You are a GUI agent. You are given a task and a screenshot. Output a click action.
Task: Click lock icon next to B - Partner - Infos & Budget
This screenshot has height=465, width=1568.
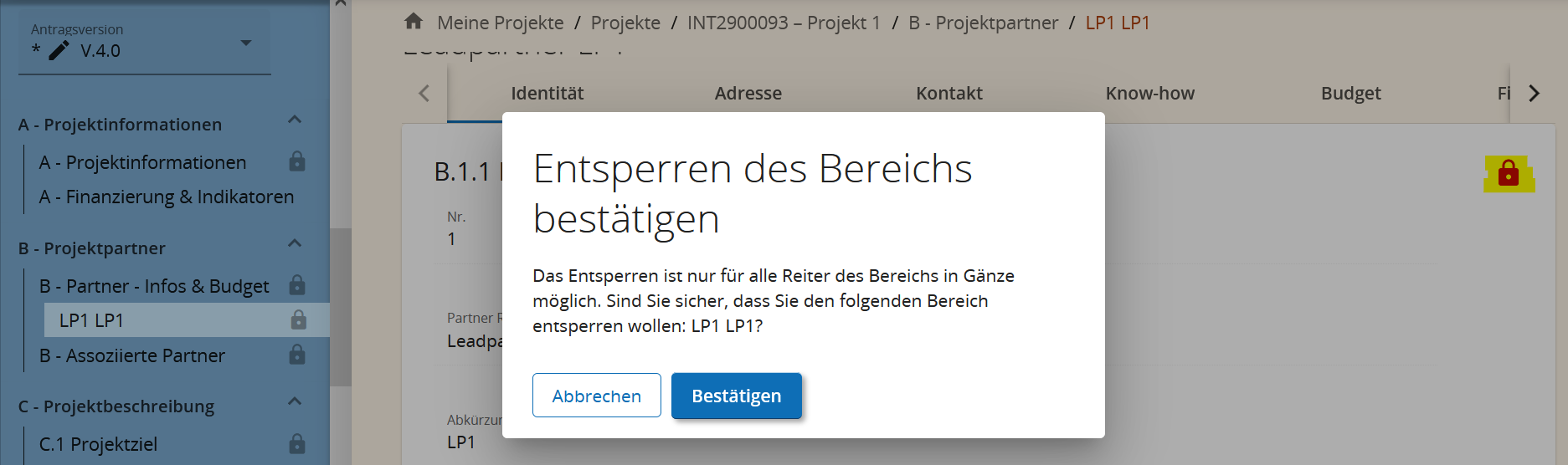point(297,285)
